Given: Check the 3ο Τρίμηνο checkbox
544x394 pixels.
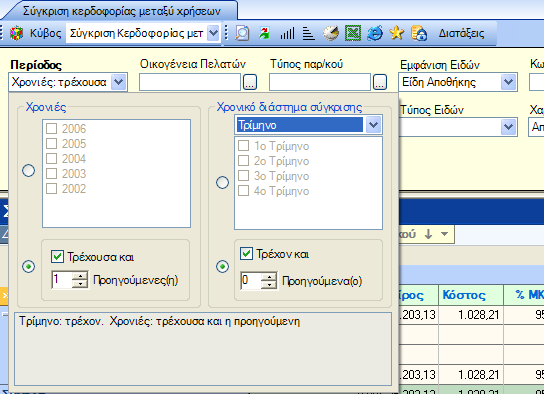Looking at the screenshot, I should pos(244,176).
